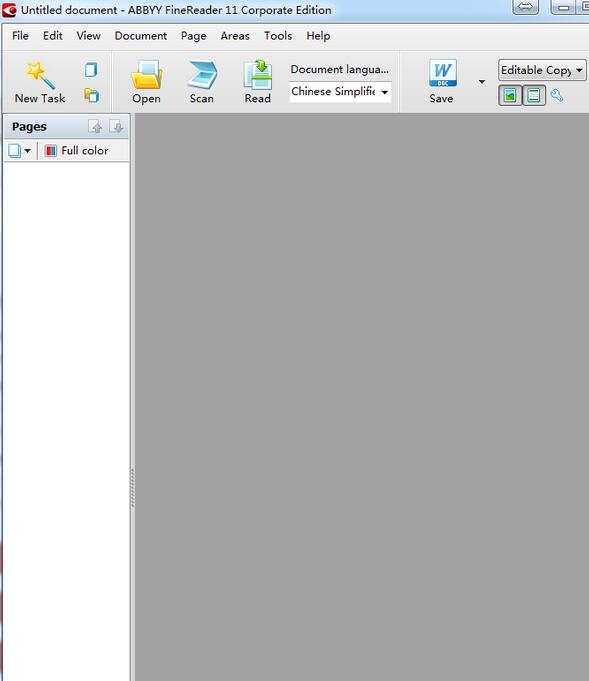Open the View menu

[x=89, y=36]
